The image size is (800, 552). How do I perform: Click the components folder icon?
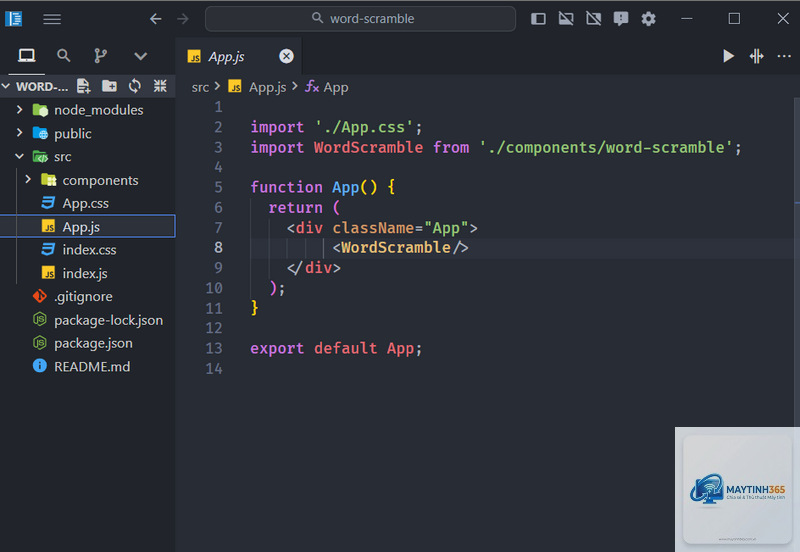point(48,180)
